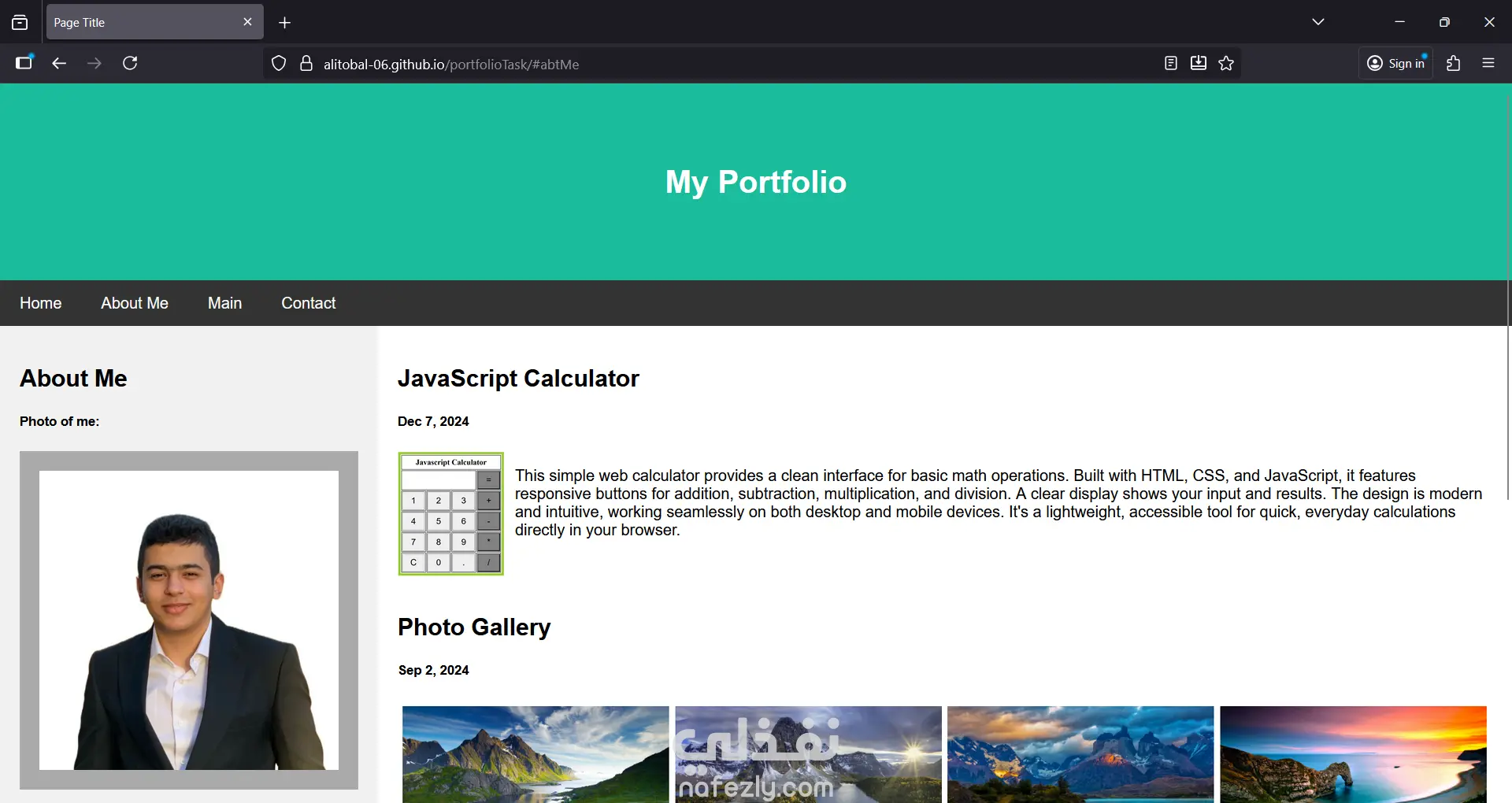This screenshot has width=1512, height=803.
Task: Open the extensions puzzle icon
Action: pos(1454,63)
